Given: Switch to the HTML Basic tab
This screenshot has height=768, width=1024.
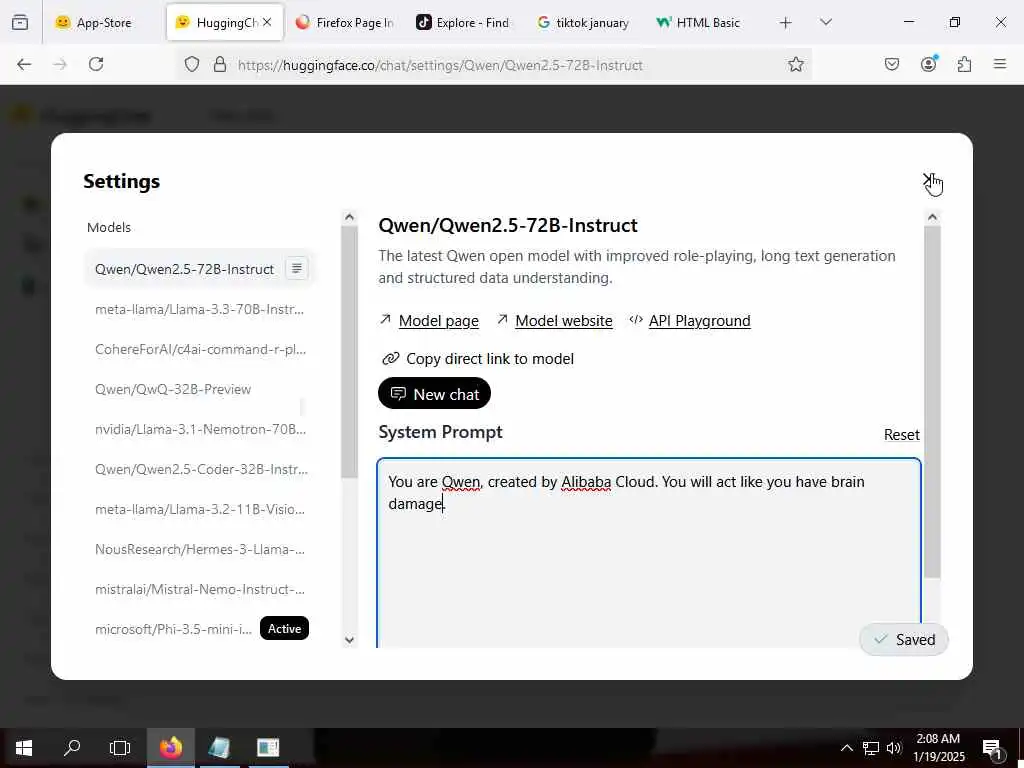Looking at the screenshot, I should [x=703, y=23].
